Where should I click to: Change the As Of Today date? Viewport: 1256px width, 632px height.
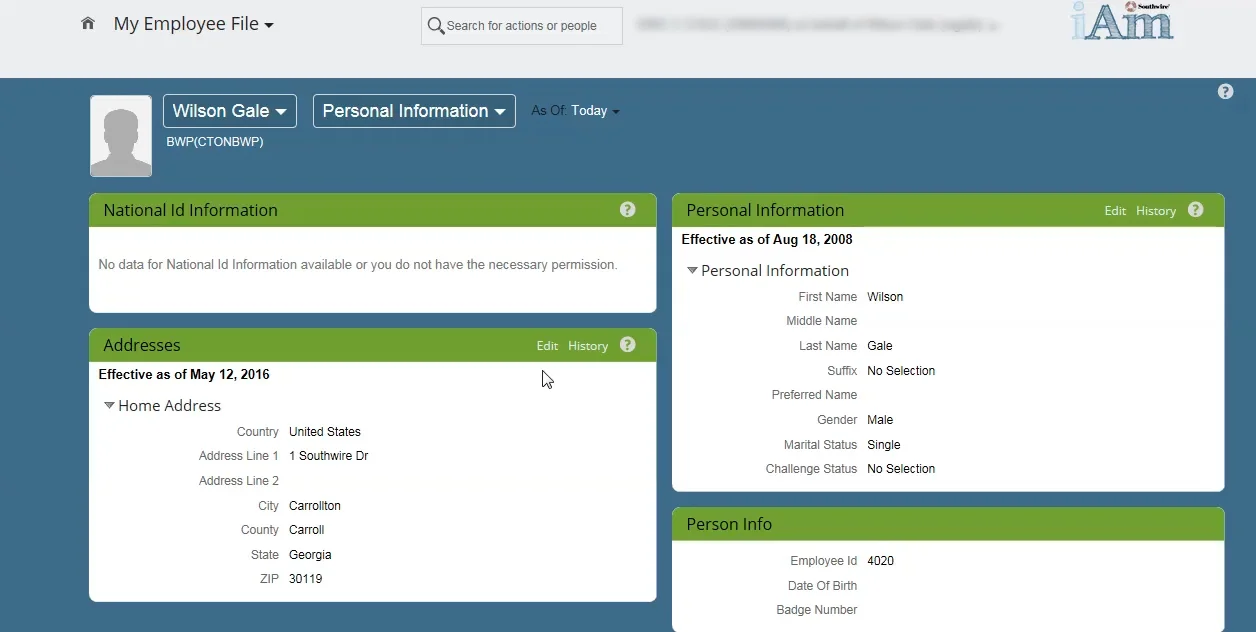595,111
